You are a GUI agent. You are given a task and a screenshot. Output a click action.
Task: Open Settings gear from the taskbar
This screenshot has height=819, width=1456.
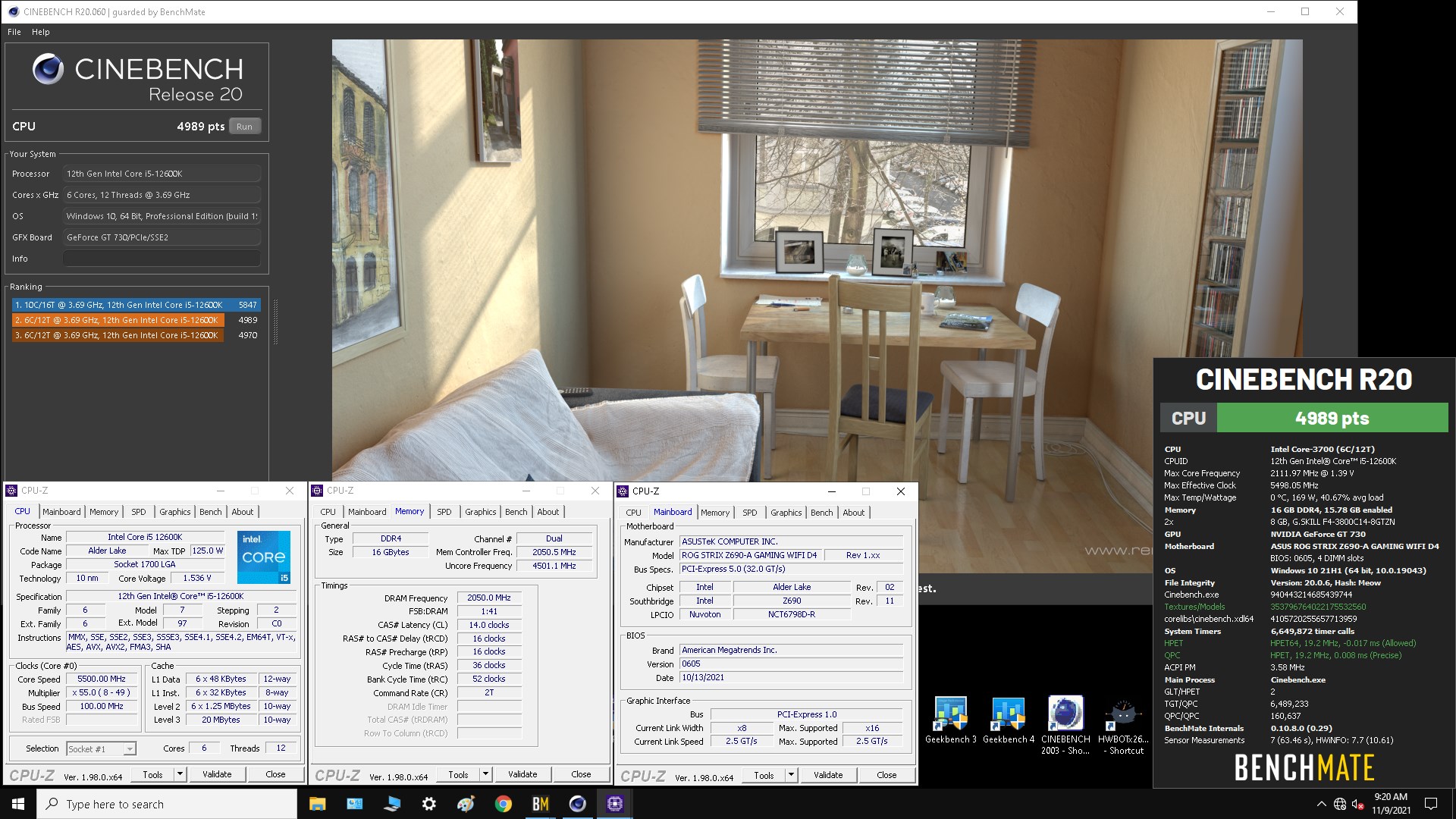coord(429,804)
